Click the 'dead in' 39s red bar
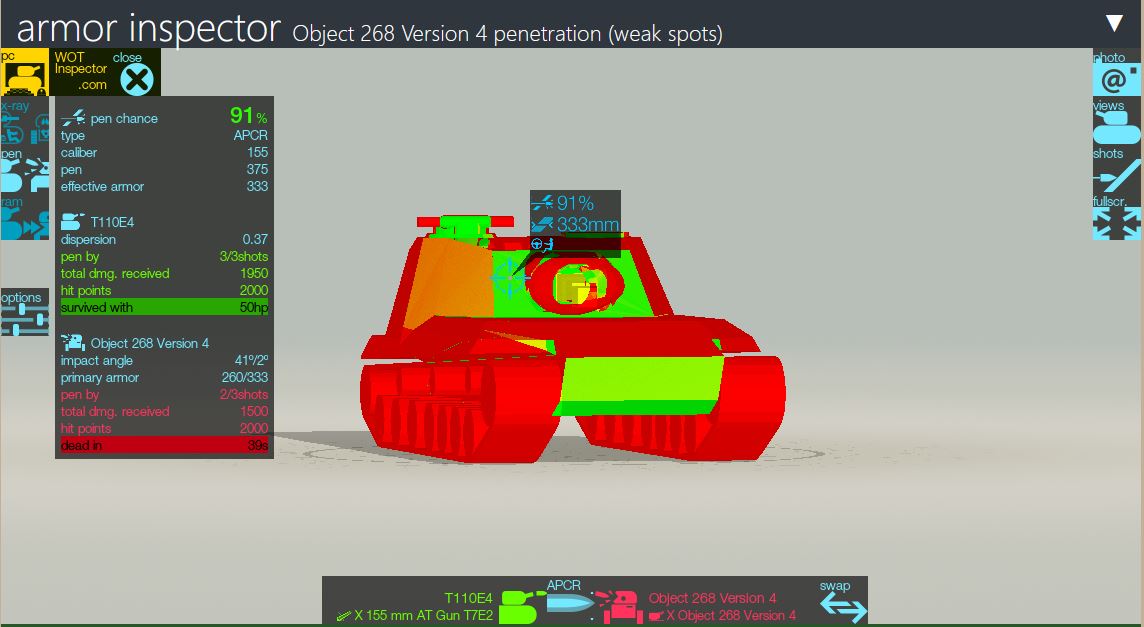This screenshot has width=1144, height=627. click(x=164, y=445)
